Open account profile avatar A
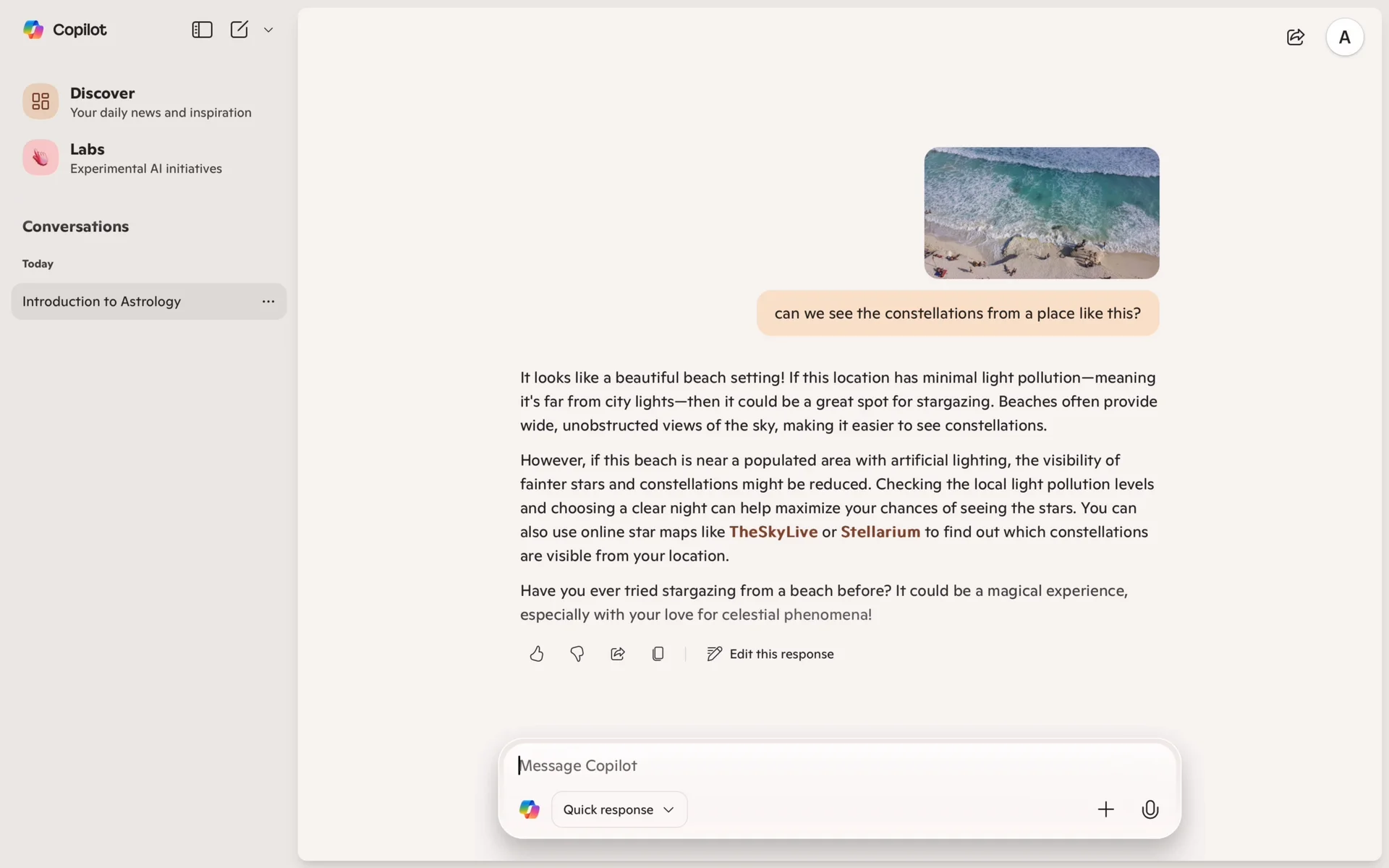The width and height of the screenshot is (1389, 868). pyautogui.click(x=1344, y=37)
